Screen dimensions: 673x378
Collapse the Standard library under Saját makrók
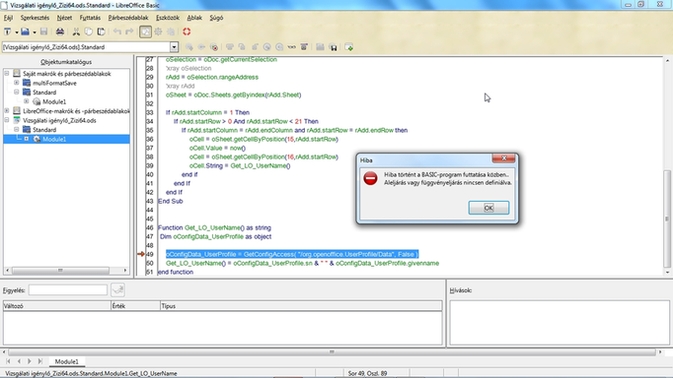tap(17, 92)
